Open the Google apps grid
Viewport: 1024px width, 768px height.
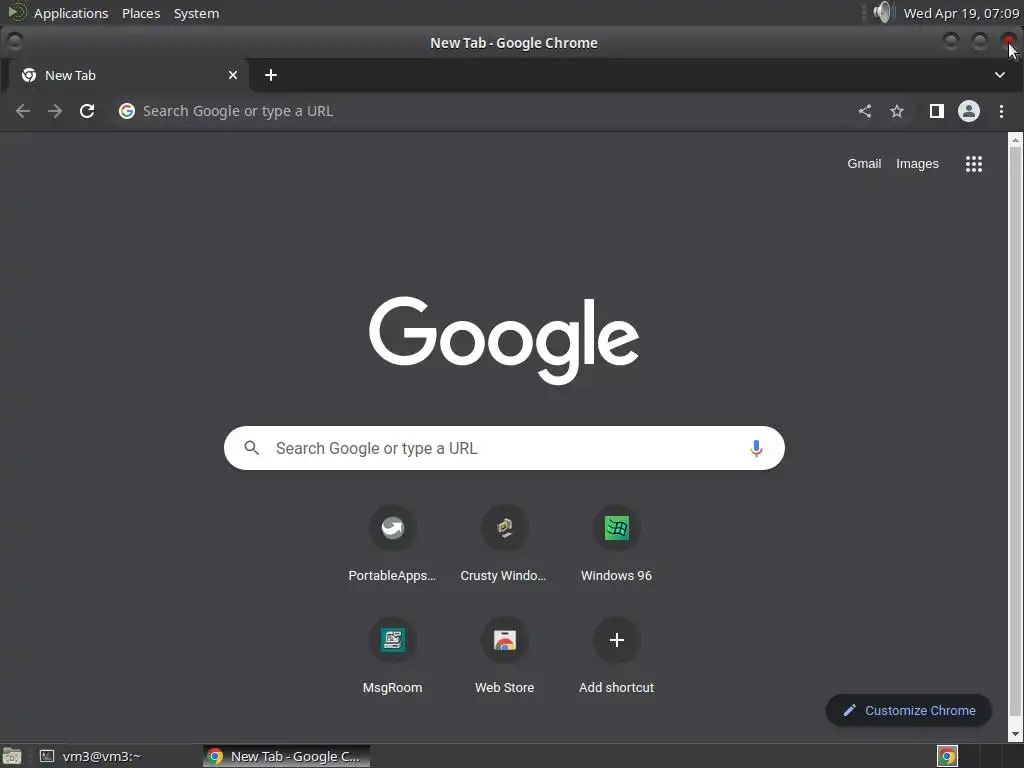point(974,164)
